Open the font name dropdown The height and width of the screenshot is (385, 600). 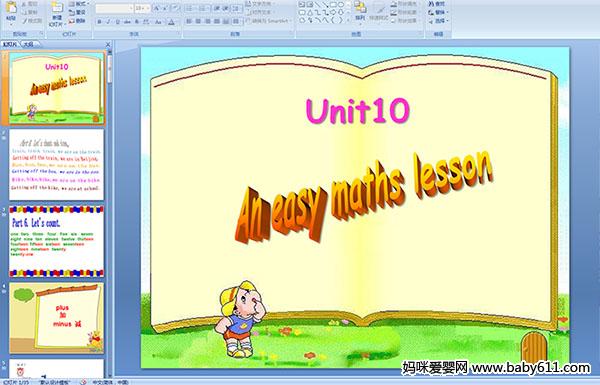[x=131, y=8]
